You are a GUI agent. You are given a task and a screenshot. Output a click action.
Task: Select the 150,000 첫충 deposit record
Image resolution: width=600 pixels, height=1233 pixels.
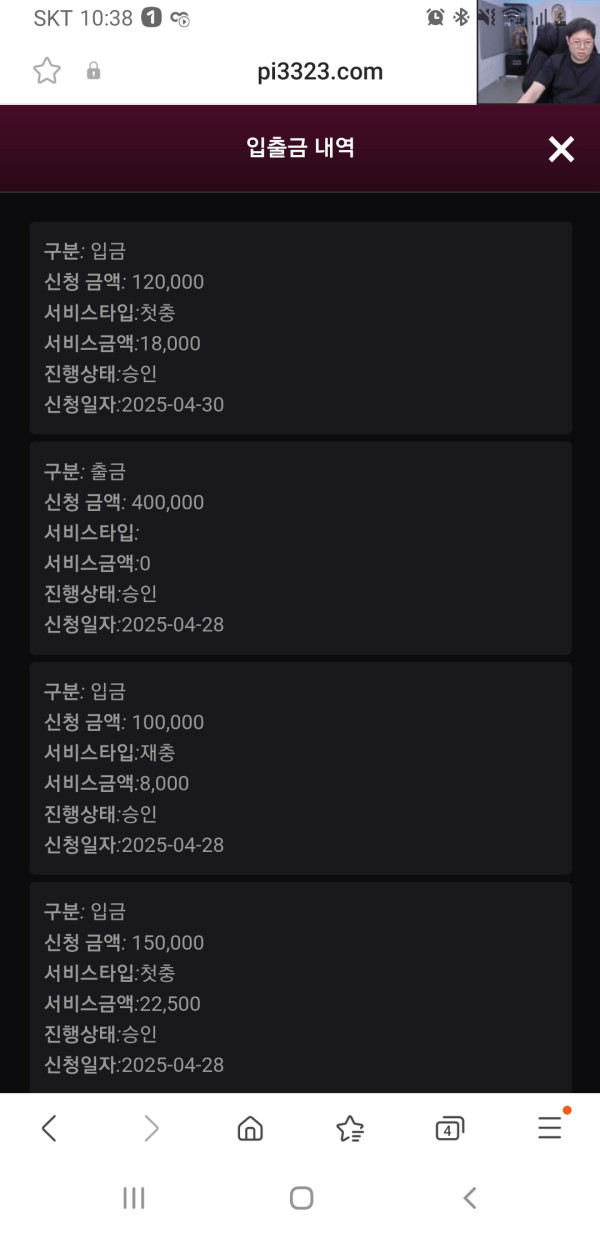[300, 988]
